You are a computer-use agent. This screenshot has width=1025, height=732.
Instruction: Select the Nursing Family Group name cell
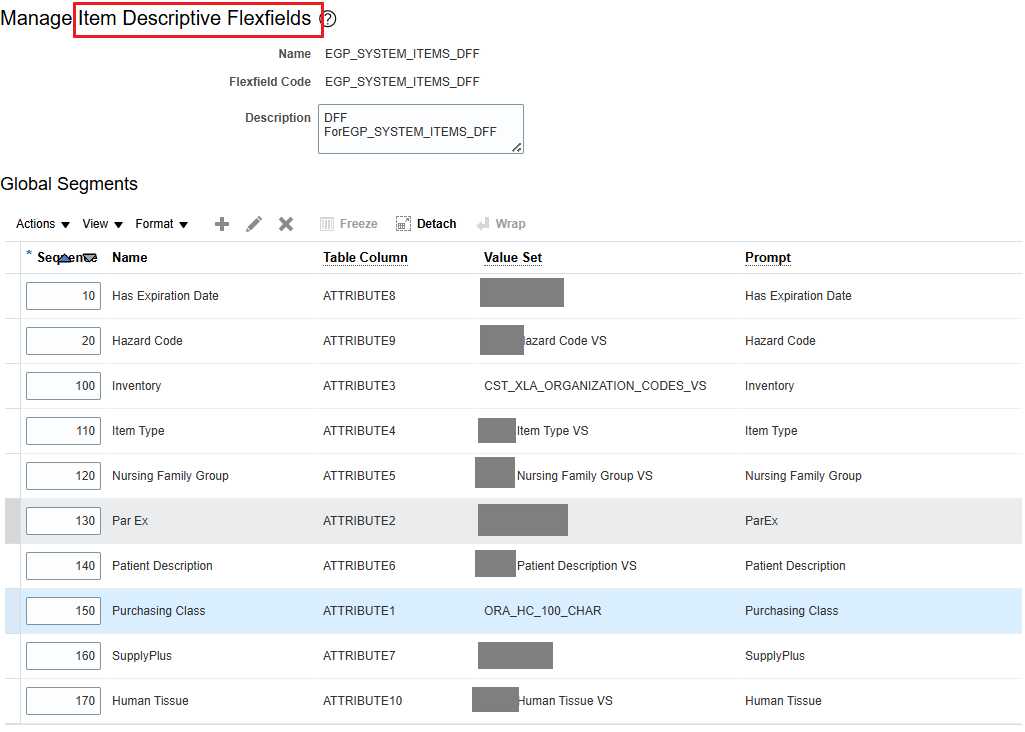[170, 476]
